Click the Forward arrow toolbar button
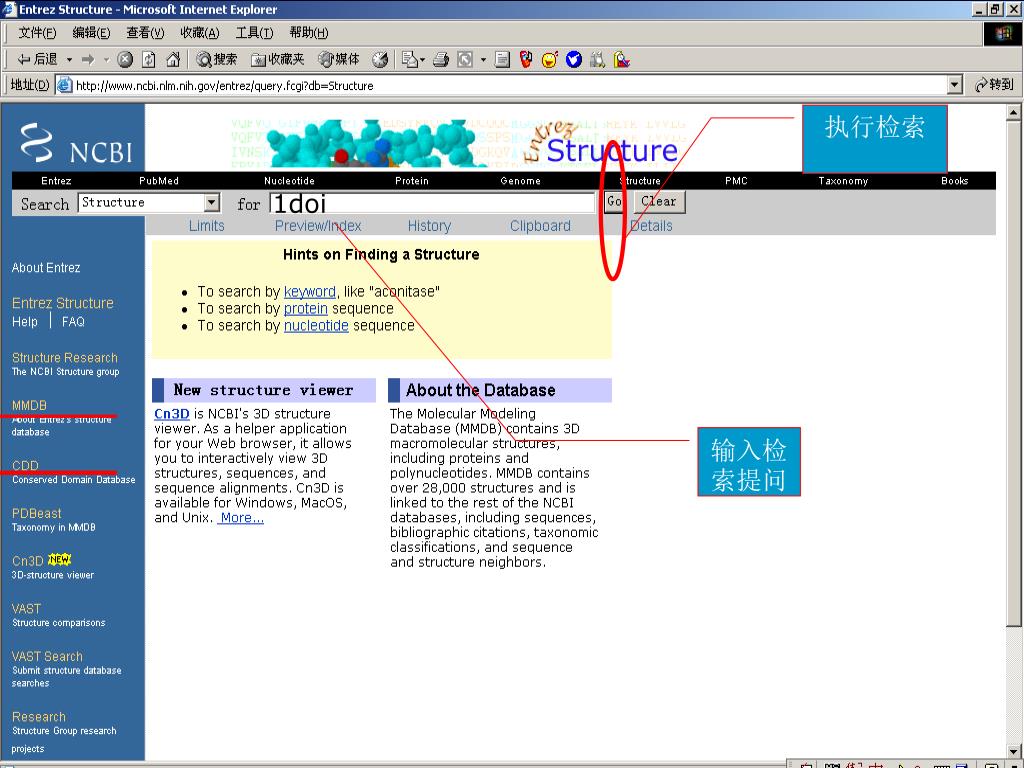The width and height of the screenshot is (1024, 768). click(x=88, y=59)
